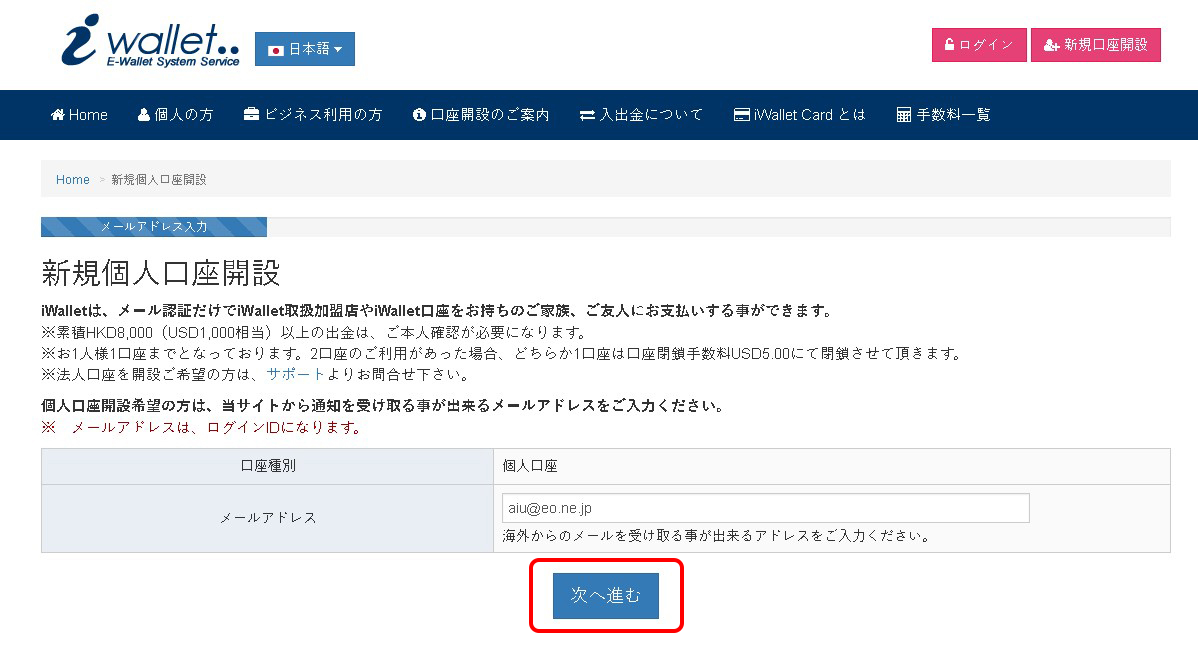This screenshot has width=1198, height=650.
Task: Click the card icon beside iWallet Card
Action: pos(741,115)
